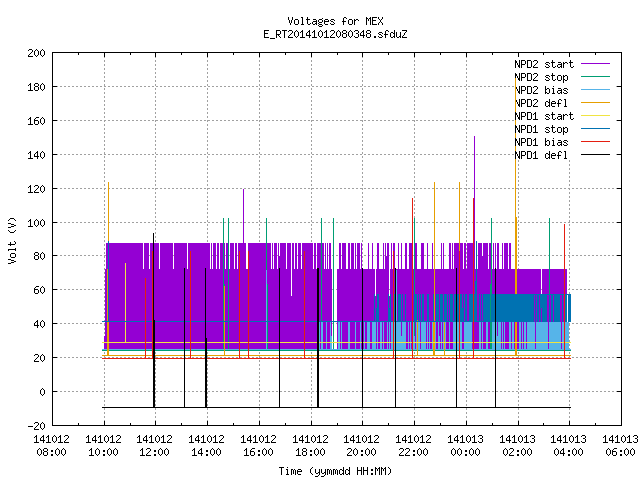Click the y-axis tick value 180
Image resolution: width=640 pixels, height=480 pixels.
[x=36, y=87]
